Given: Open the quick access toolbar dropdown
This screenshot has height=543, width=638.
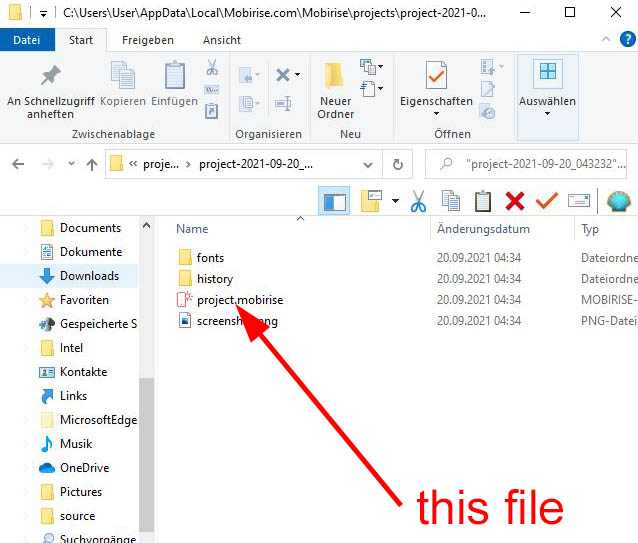Looking at the screenshot, I should click(x=43, y=14).
